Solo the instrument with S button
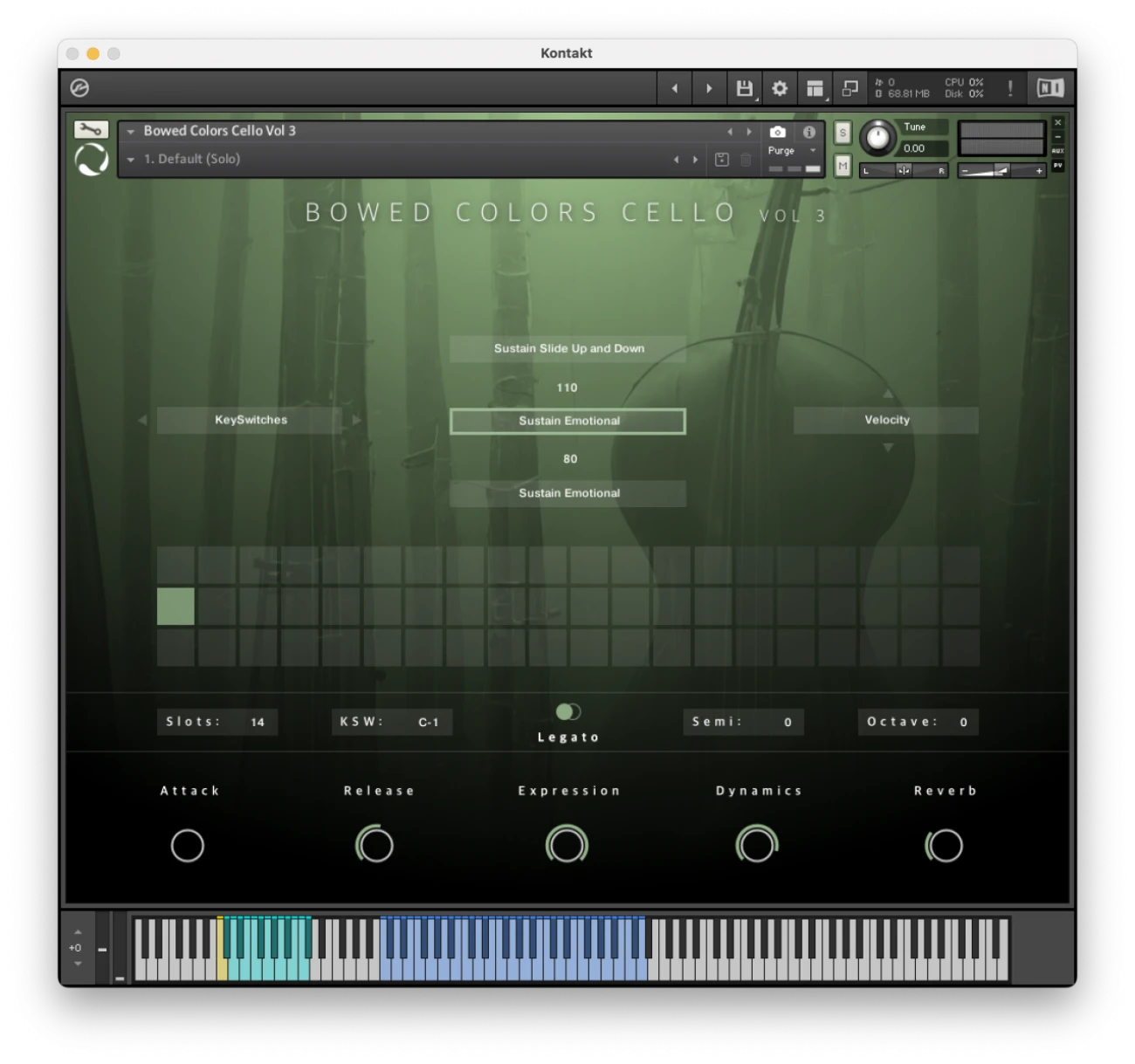Image resolution: width=1135 pixels, height=1064 pixels. click(x=843, y=133)
